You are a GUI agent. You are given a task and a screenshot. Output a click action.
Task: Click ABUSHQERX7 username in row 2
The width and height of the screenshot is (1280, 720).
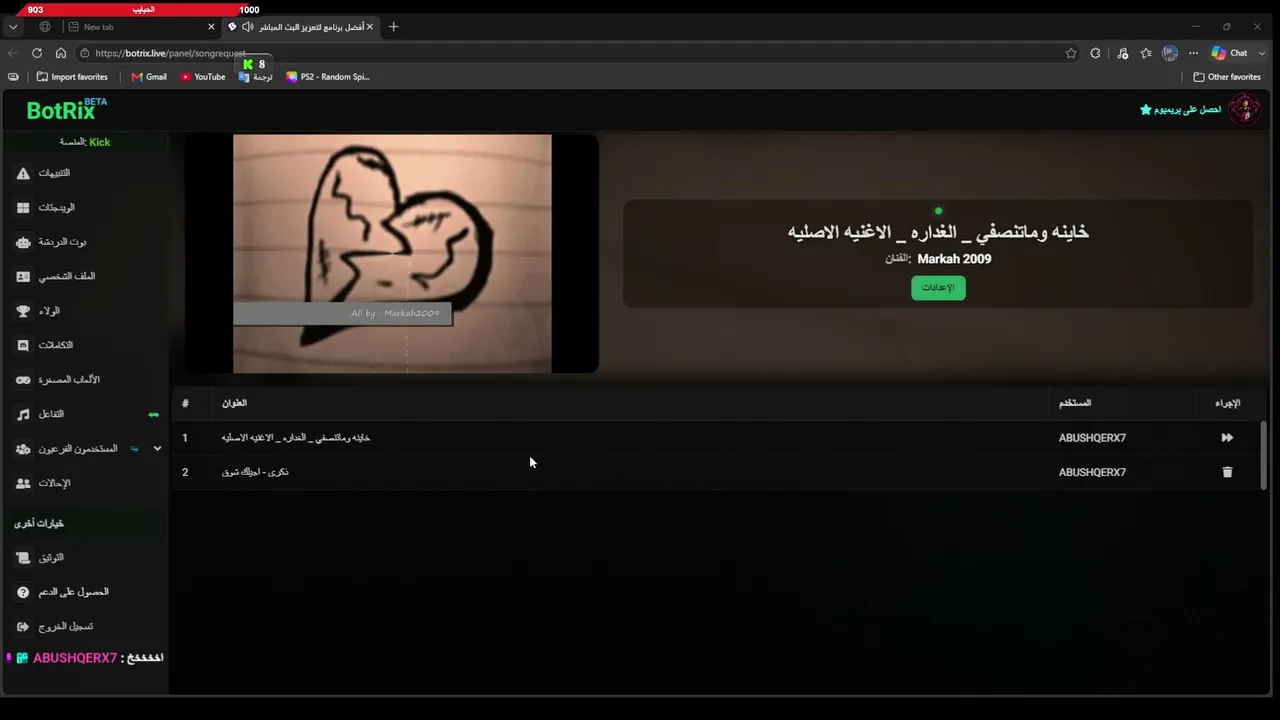(x=1092, y=472)
